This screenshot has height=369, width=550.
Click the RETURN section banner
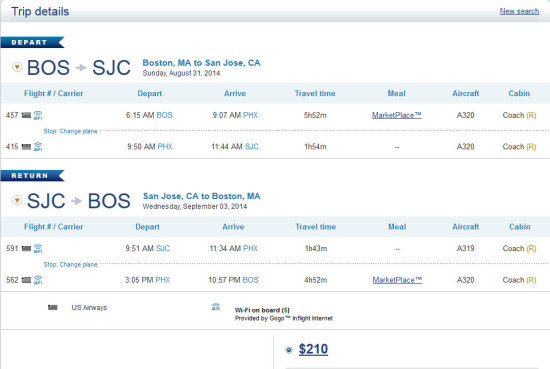point(32,175)
